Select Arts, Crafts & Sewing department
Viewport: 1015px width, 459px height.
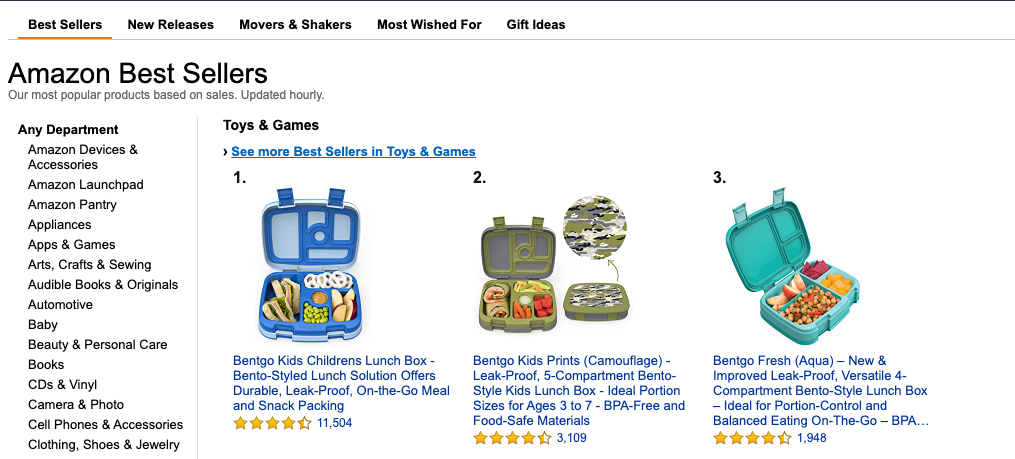89,265
